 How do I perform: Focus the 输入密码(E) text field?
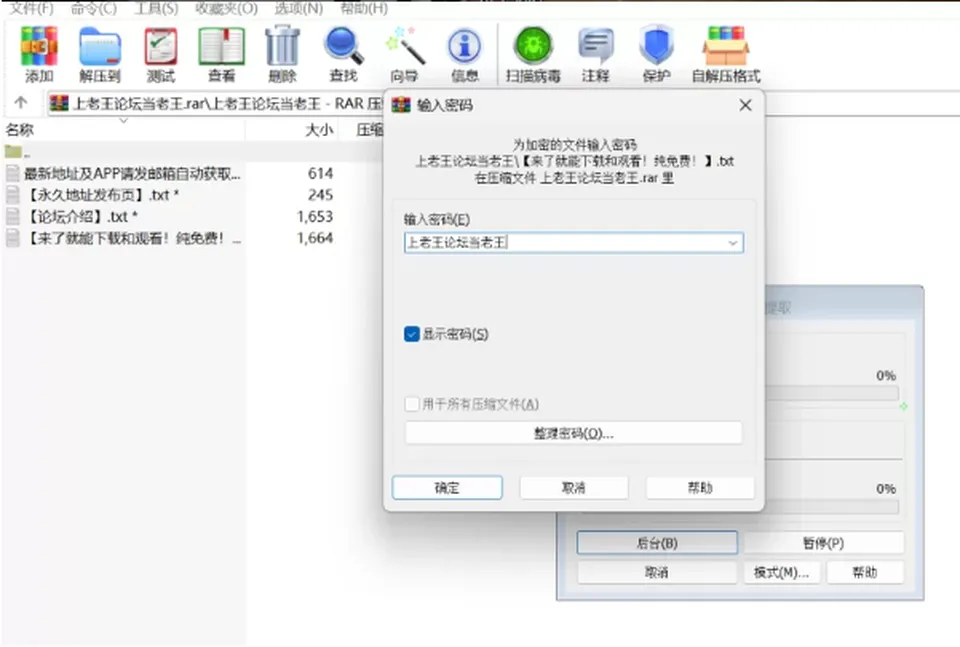click(x=574, y=243)
